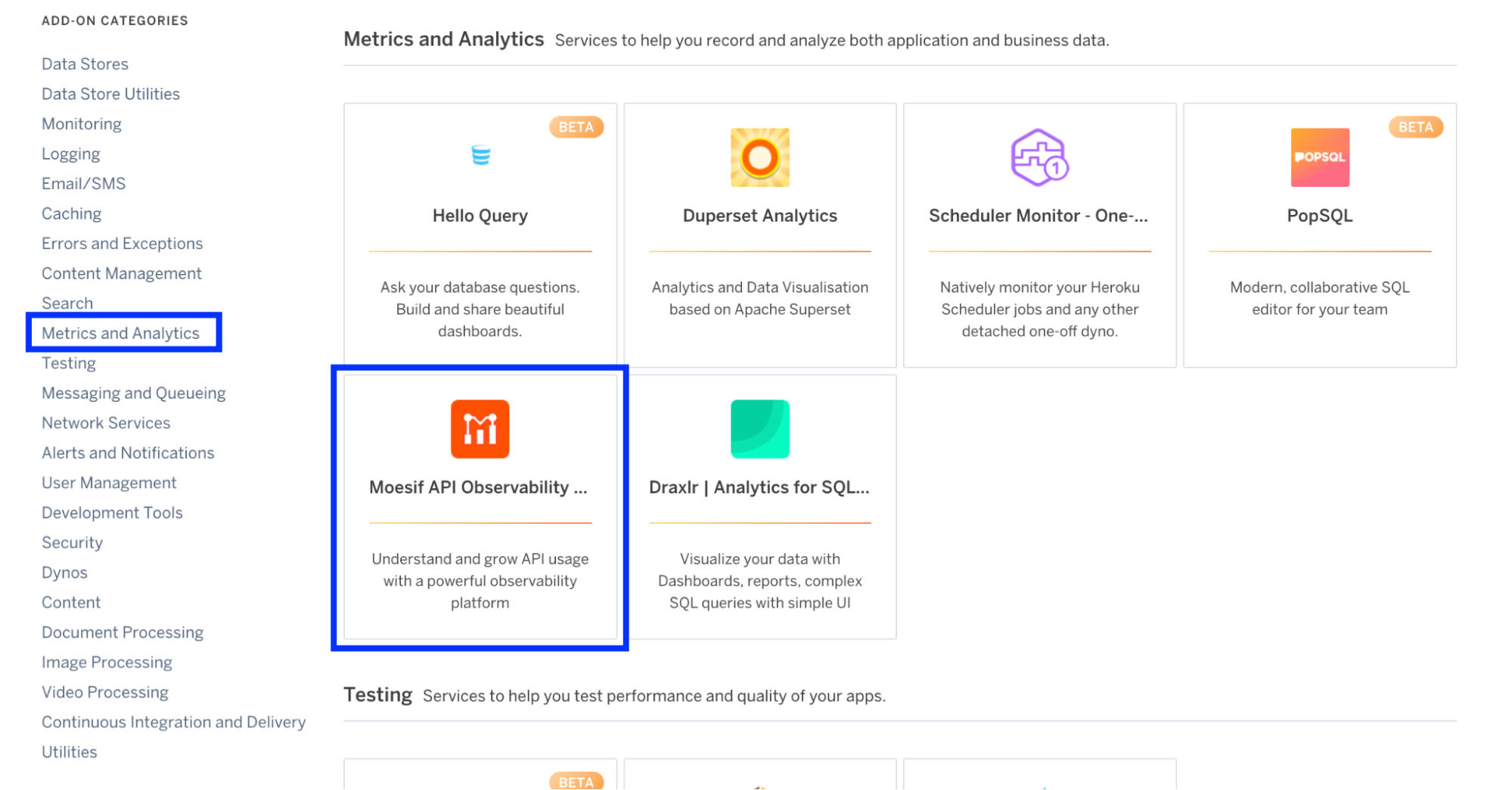Open the Testing category
The height and width of the screenshot is (790, 1512).
pyautogui.click(x=68, y=362)
